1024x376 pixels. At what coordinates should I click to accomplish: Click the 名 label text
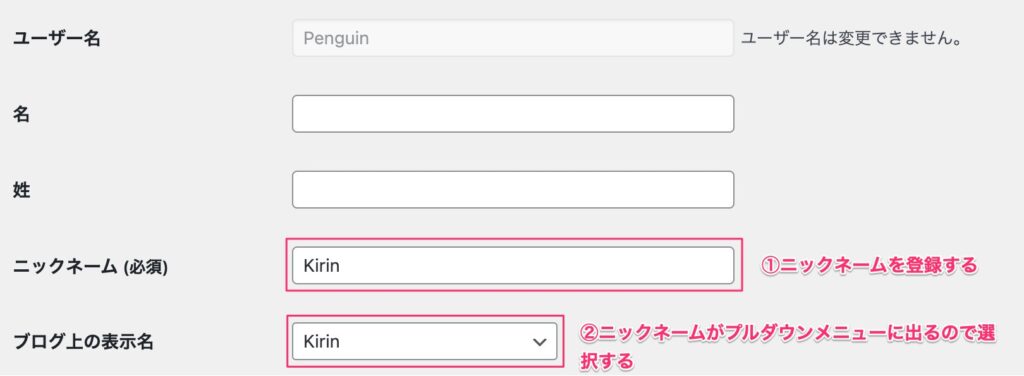[x=21, y=115]
